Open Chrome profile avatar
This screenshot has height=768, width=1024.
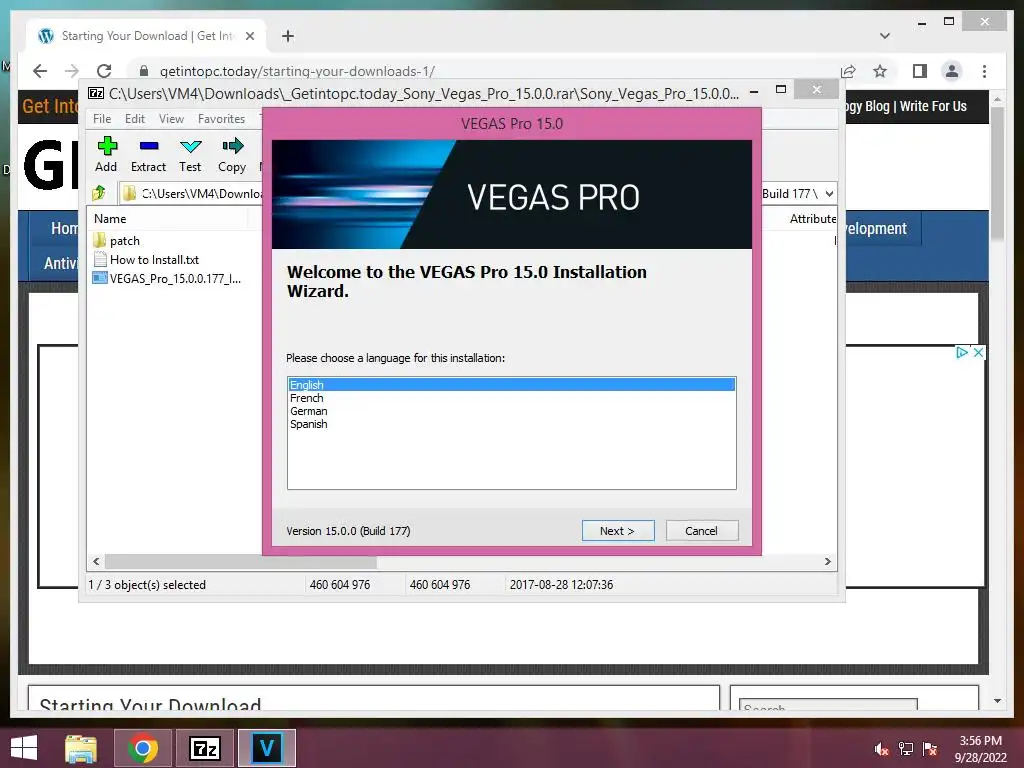tap(952, 71)
